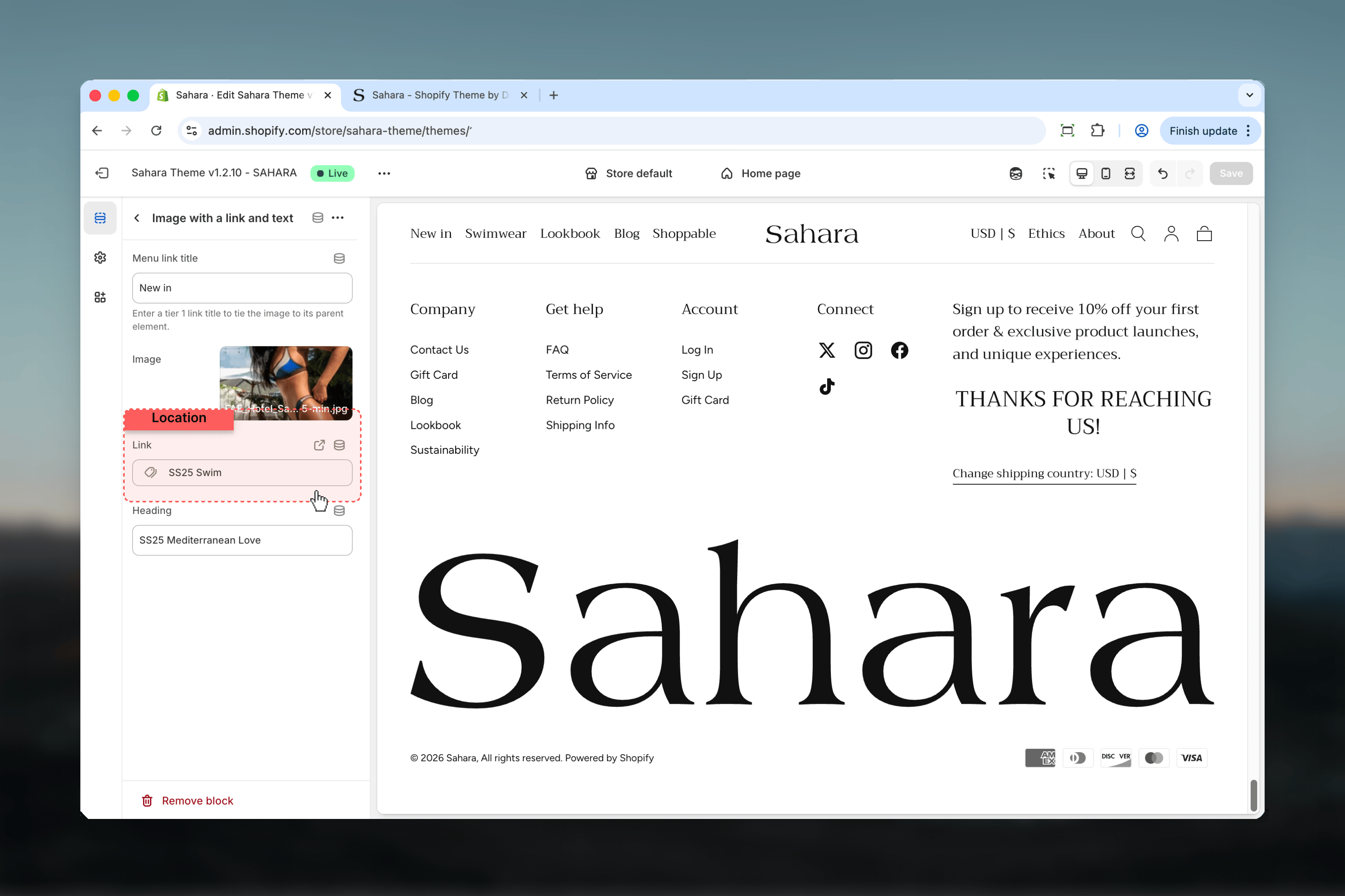The height and width of the screenshot is (896, 1345).
Task: Select the Sahara Edit Theme browser tab
Action: click(x=245, y=96)
